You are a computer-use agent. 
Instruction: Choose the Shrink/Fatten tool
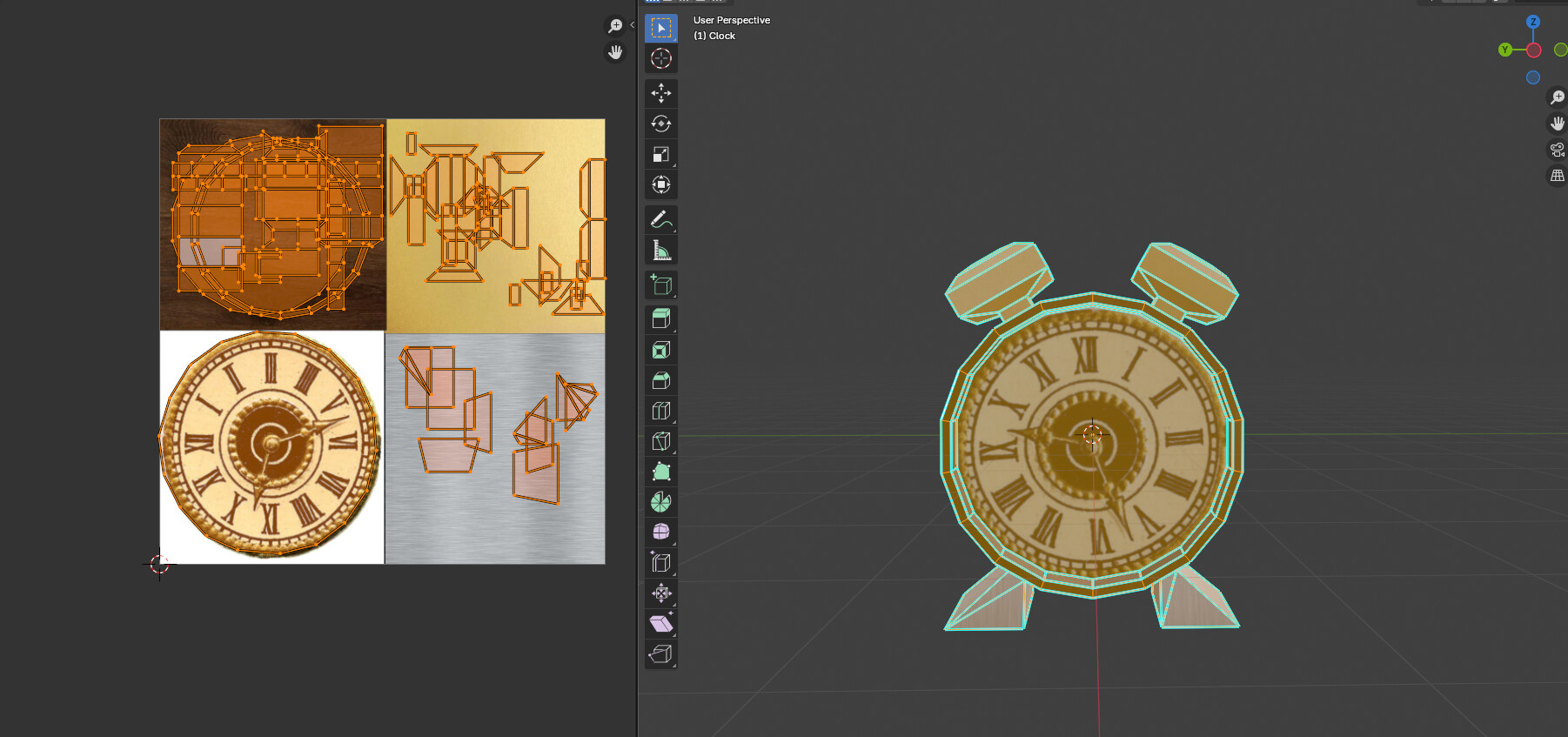click(661, 593)
